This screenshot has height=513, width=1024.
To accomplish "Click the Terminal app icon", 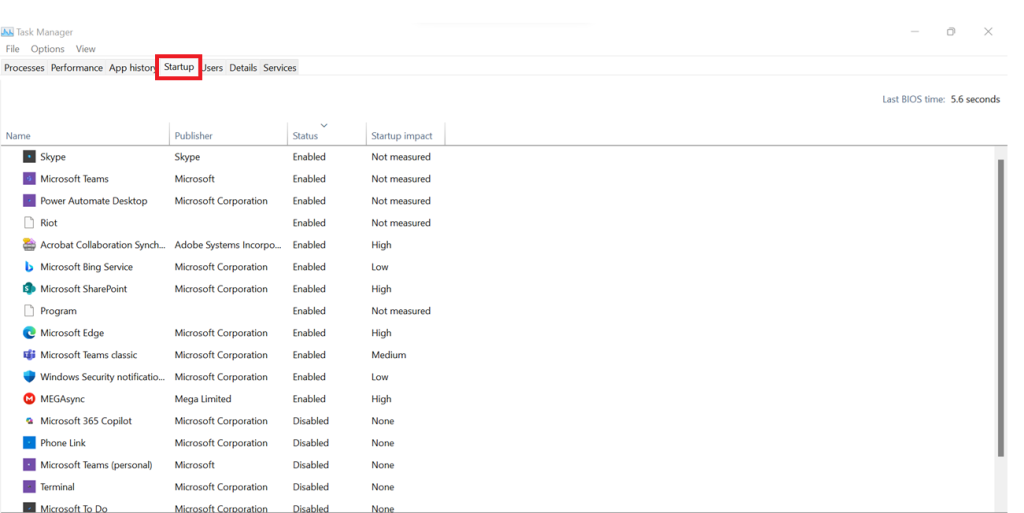I will (x=29, y=487).
